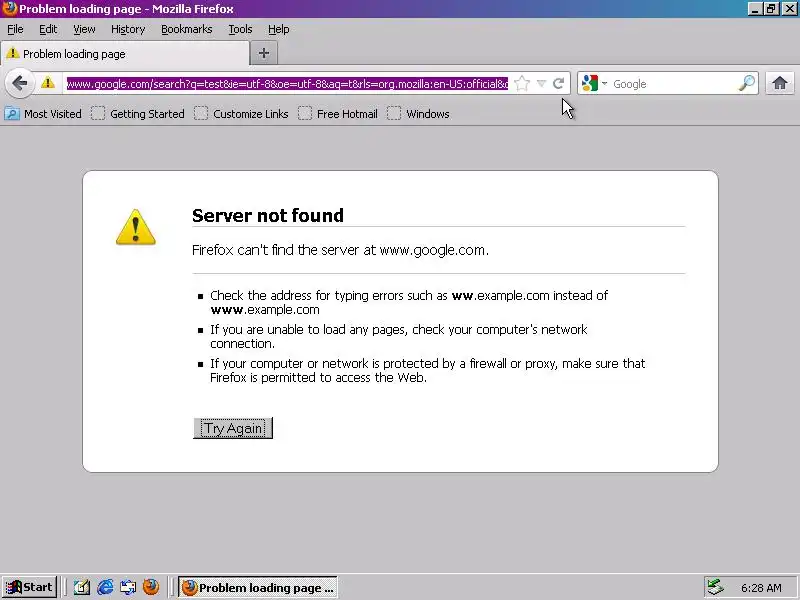Screen dimensions: 800x600
Task: Open the Google search engine selector
Action: pos(594,83)
